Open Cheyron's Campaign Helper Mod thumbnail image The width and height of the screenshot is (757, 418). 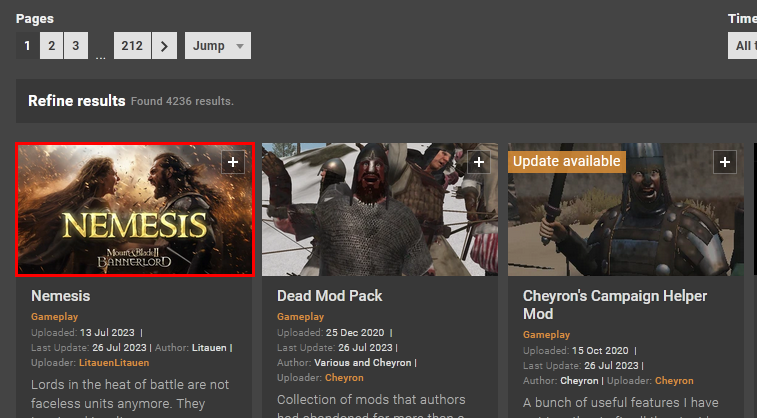(626, 209)
